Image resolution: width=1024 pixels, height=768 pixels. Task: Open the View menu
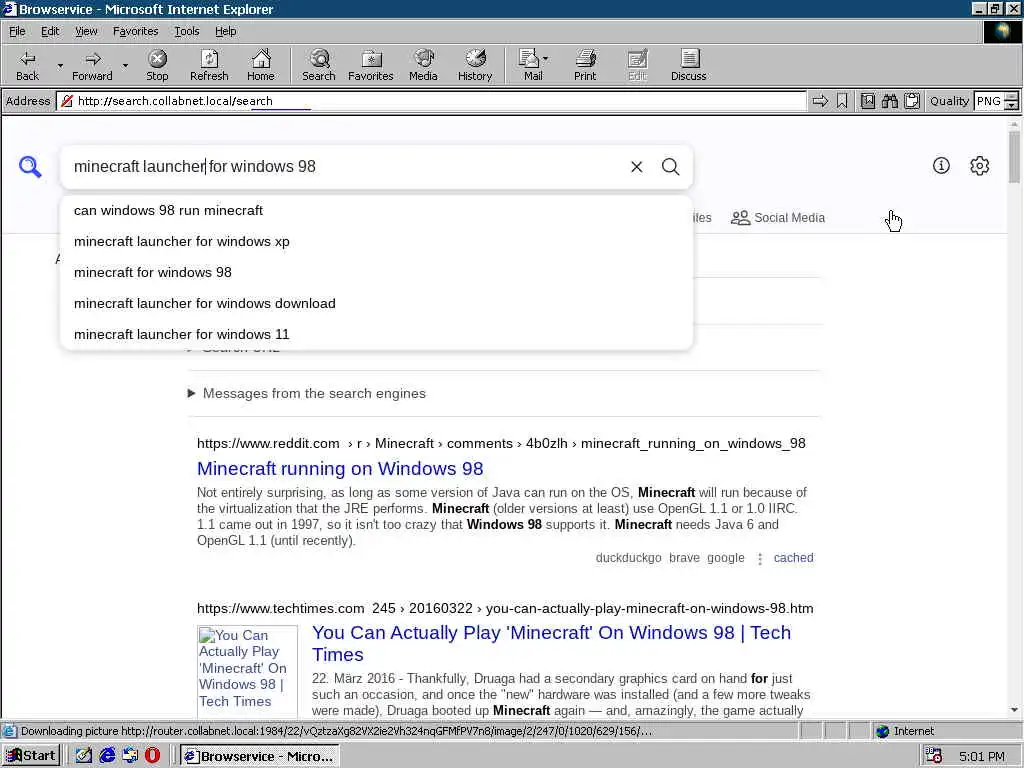point(86,31)
